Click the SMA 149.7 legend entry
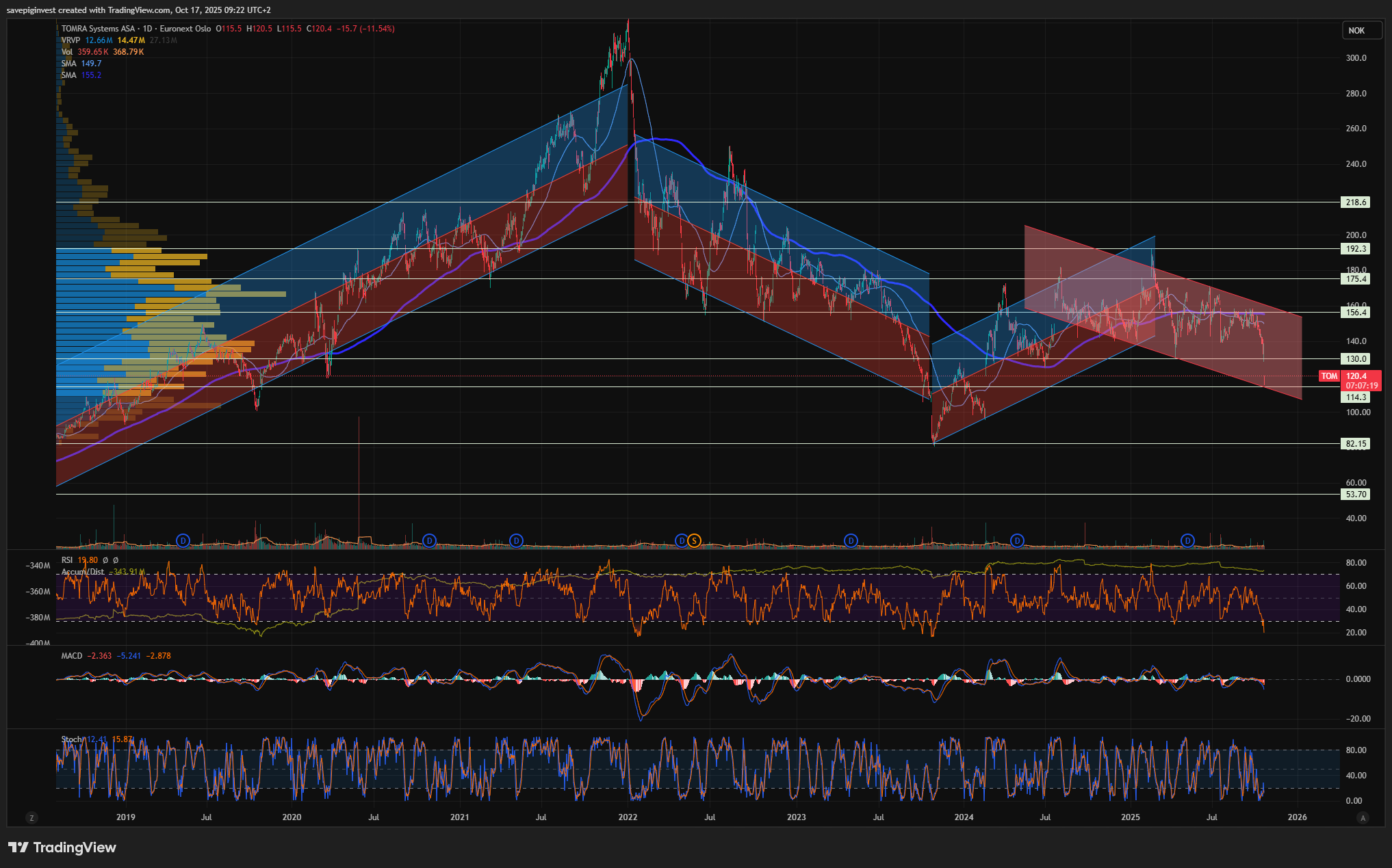Viewport: 1392px width, 868px height. 81,64
